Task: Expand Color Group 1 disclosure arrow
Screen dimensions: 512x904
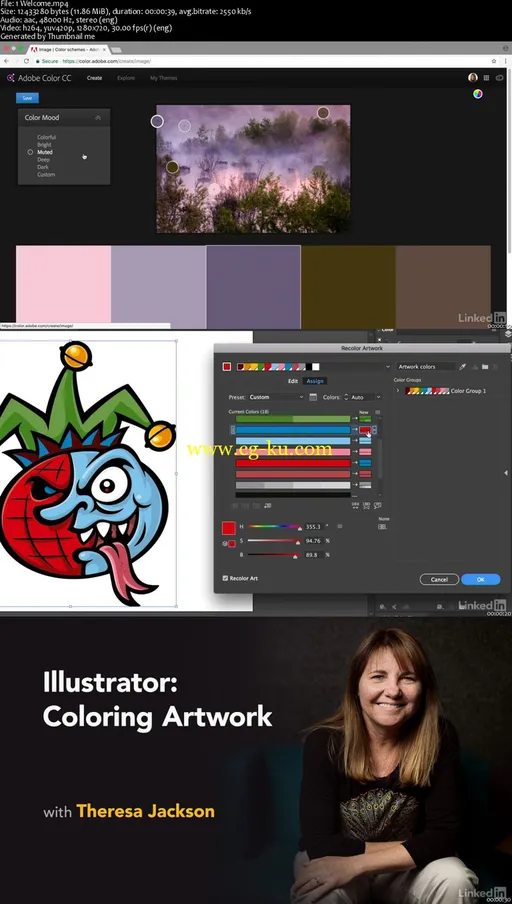Action: [x=398, y=391]
